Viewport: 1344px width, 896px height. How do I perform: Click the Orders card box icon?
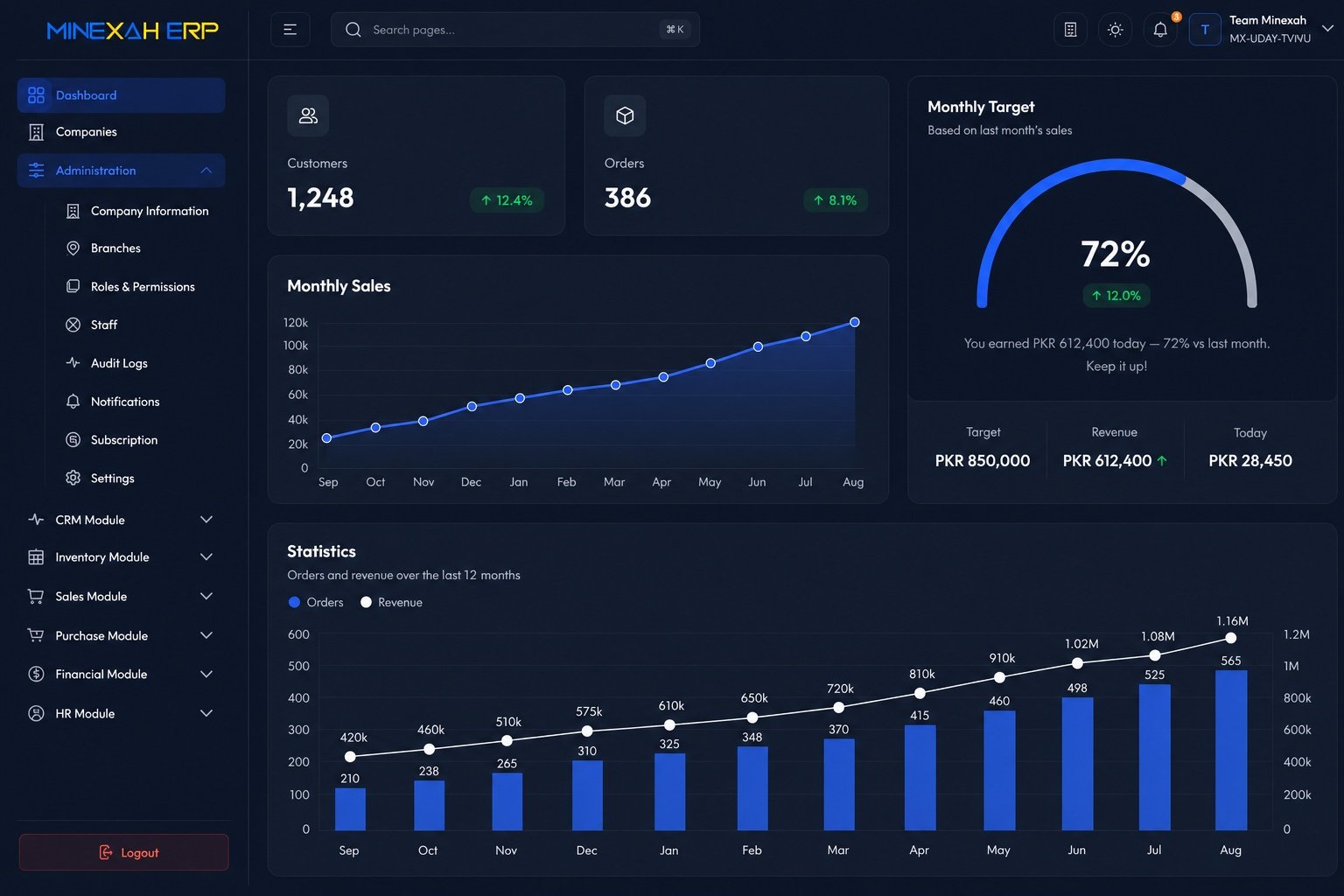click(625, 115)
